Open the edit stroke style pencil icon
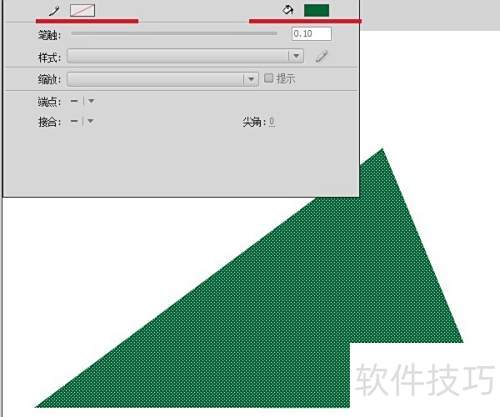This screenshot has width=500, height=417. tap(321, 56)
